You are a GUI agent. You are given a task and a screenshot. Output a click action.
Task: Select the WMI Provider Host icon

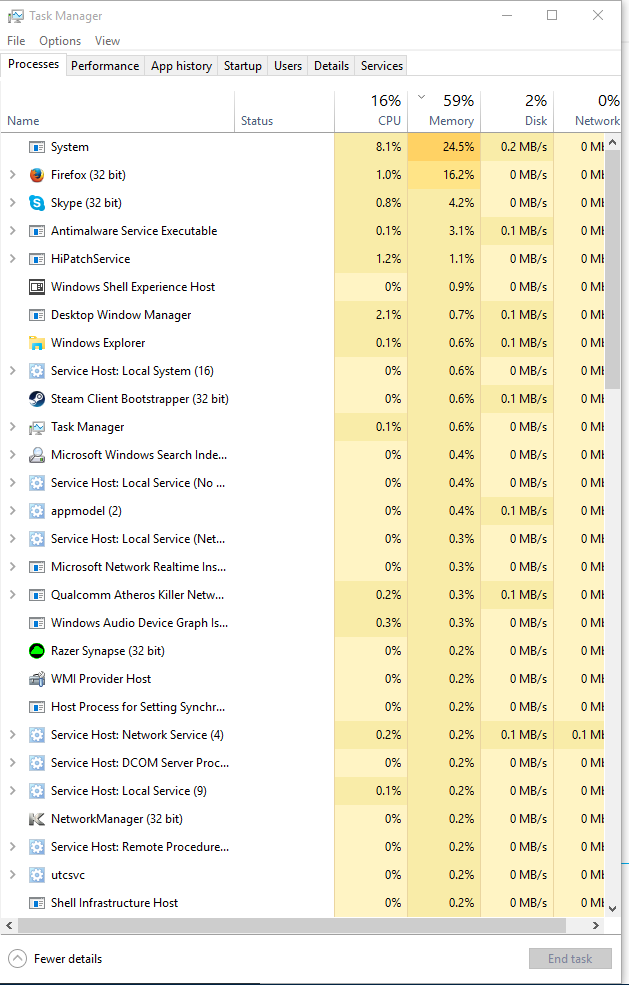37,679
